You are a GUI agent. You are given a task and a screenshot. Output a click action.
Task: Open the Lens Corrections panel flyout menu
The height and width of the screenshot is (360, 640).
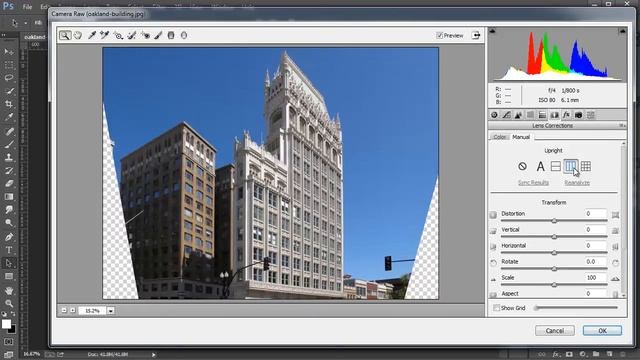(x=621, y=126)
